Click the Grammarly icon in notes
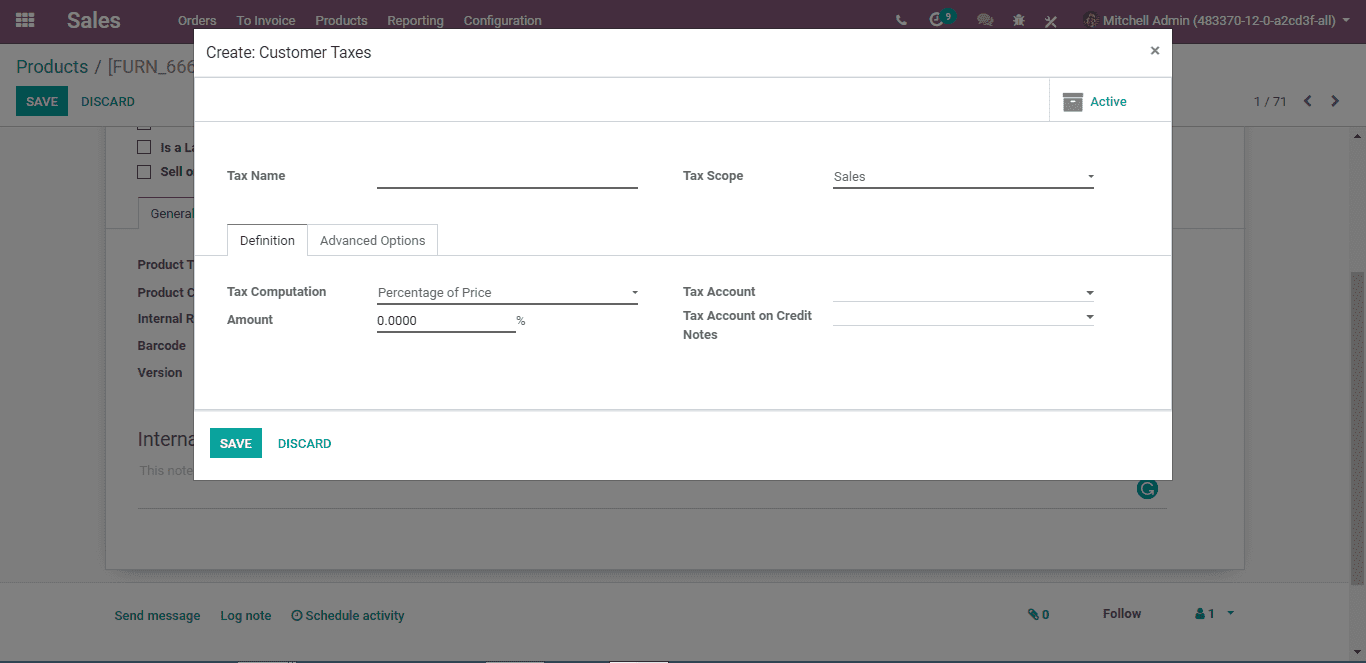 (x=1147, y=489)
